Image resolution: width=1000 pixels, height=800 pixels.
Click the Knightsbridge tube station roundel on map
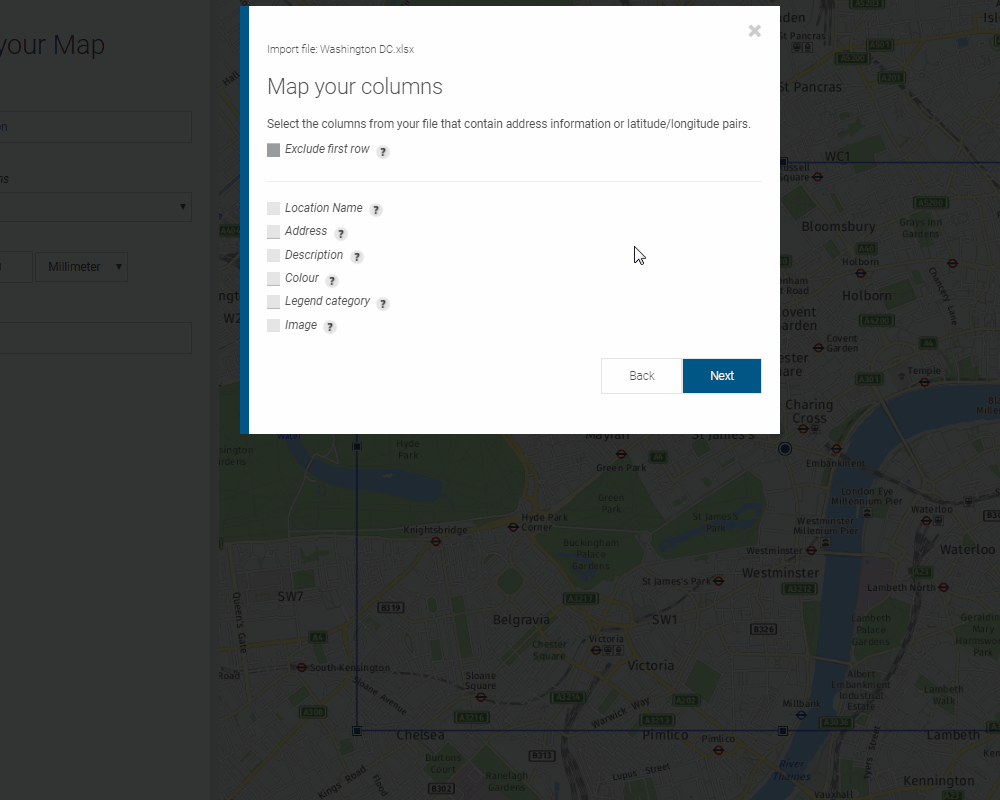tap(436, 542)
